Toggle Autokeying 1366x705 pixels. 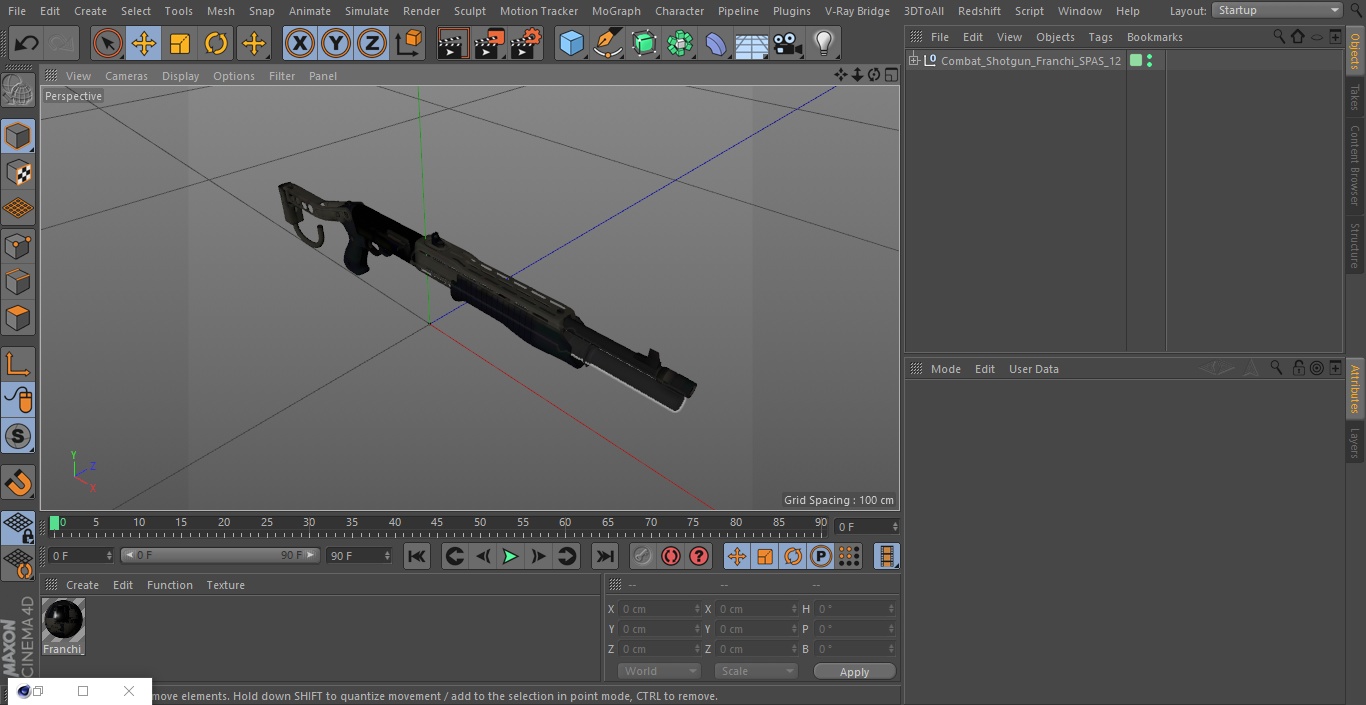point(671,556)
